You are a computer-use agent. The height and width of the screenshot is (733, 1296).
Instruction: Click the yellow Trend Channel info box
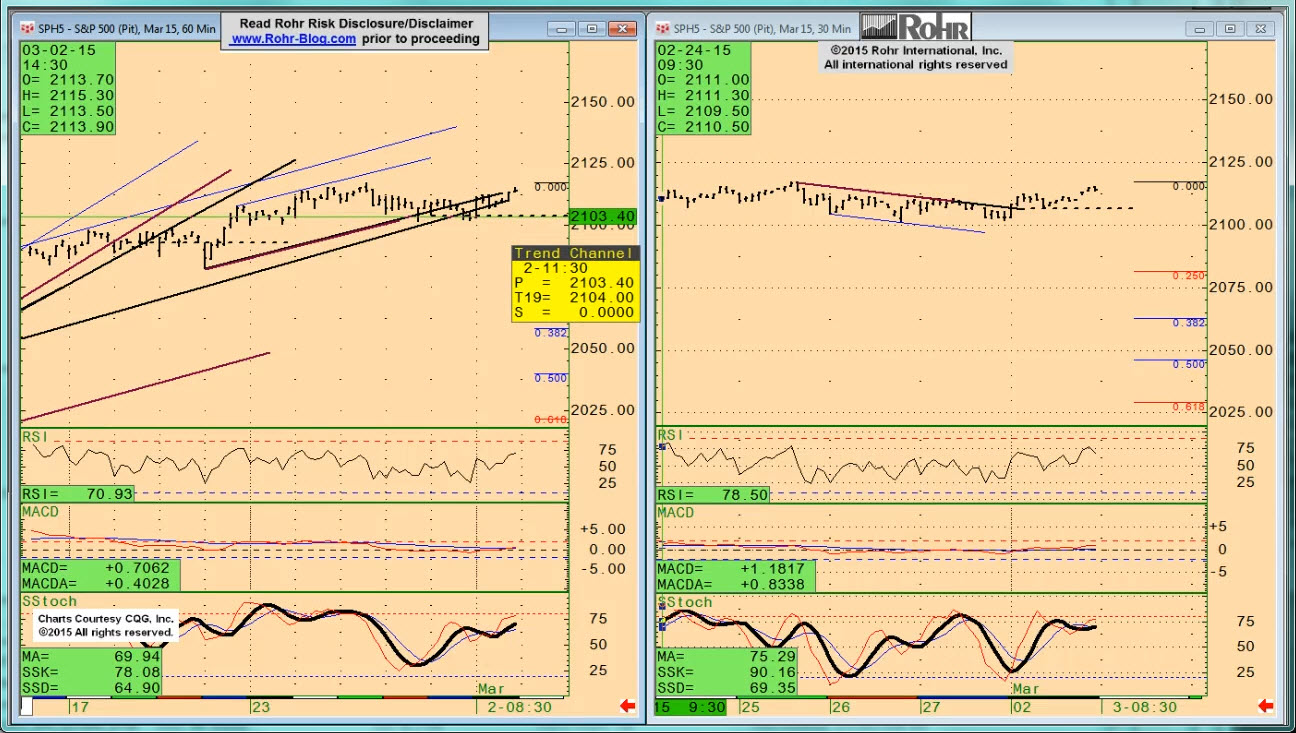[575, 283]
